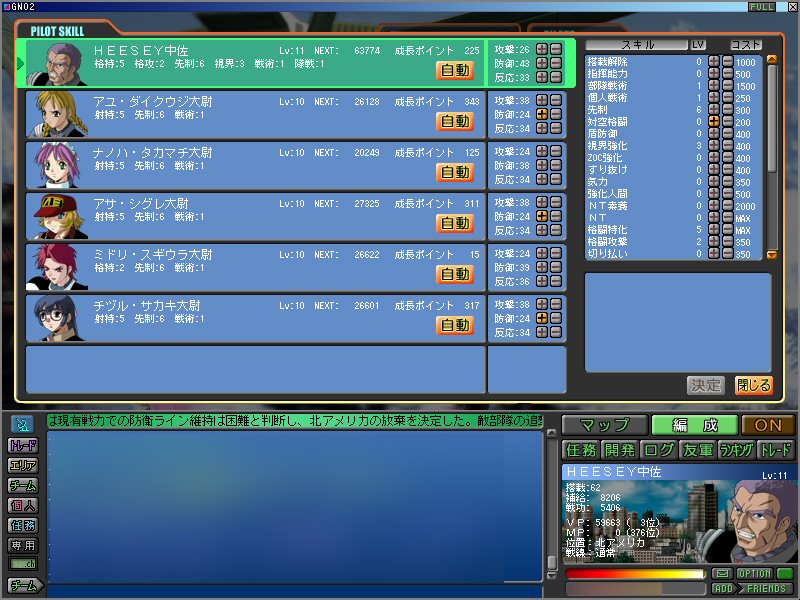
Task: Open the 任務 mission menu button
Action: (x=581, y=450)
